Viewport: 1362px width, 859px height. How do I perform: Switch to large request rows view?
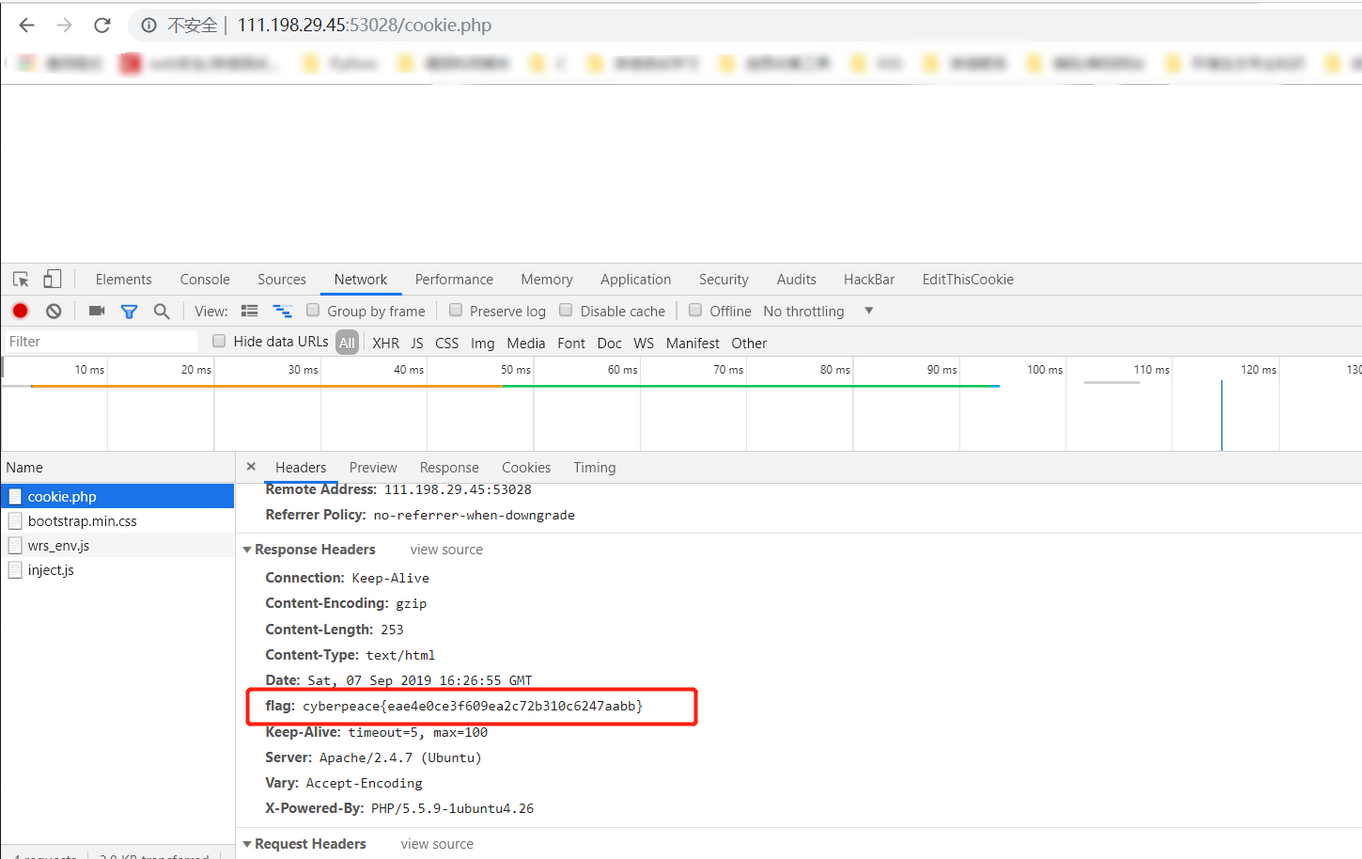[x=250, y=311]
